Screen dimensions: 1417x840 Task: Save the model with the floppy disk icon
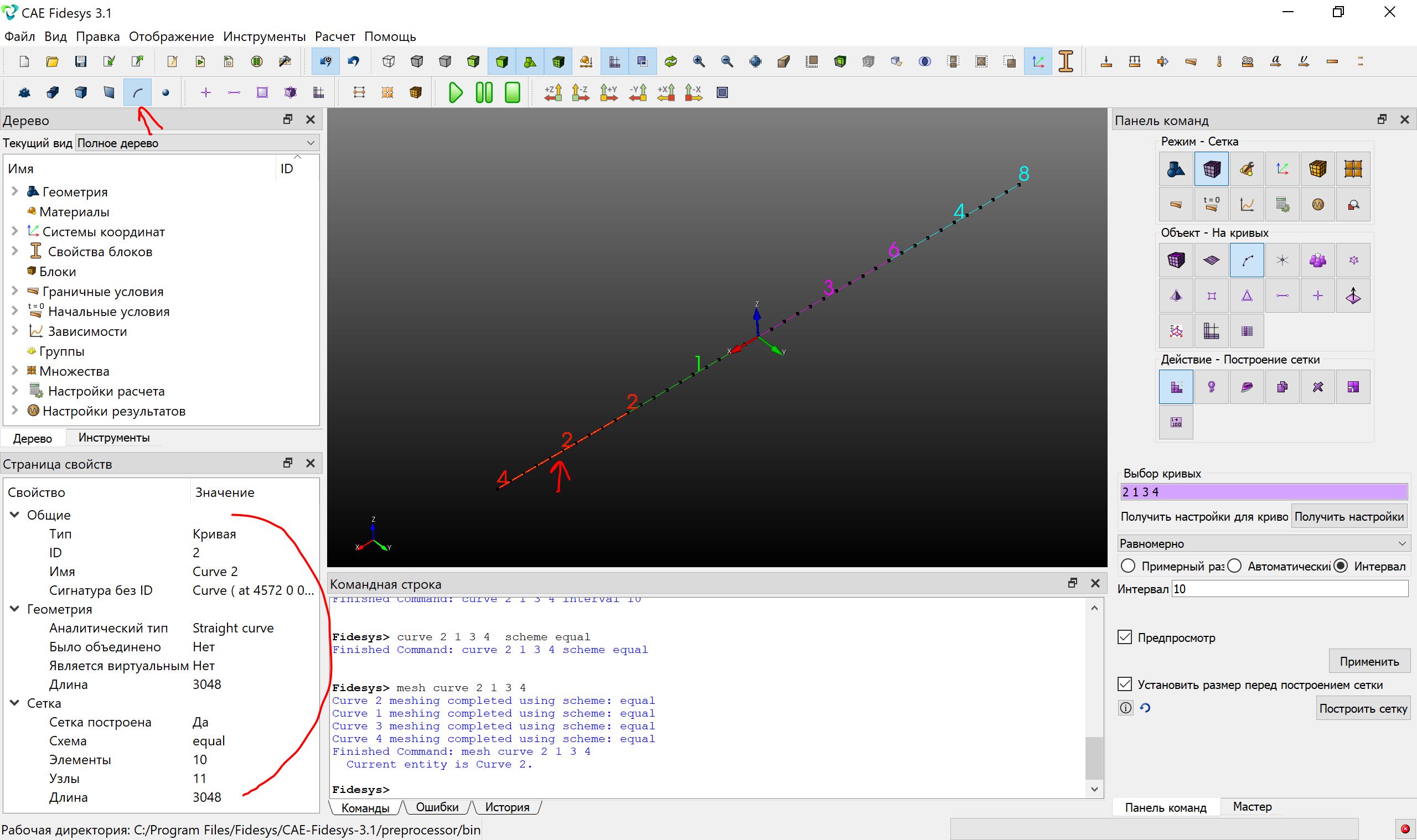[x=80, y=61]
